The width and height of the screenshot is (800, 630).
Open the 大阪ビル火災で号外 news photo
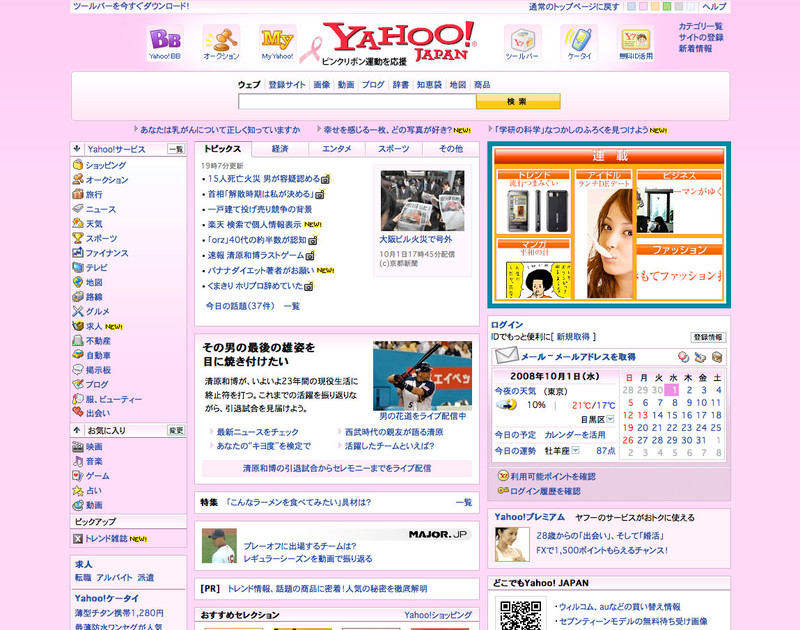tap(422, 200)
